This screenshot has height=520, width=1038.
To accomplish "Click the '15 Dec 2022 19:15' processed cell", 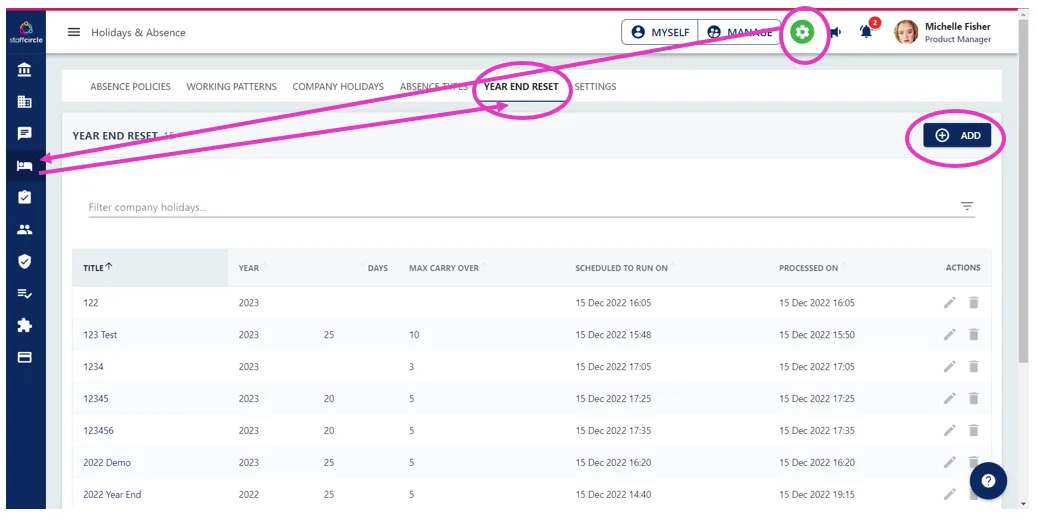I will (x=817, y=494).
